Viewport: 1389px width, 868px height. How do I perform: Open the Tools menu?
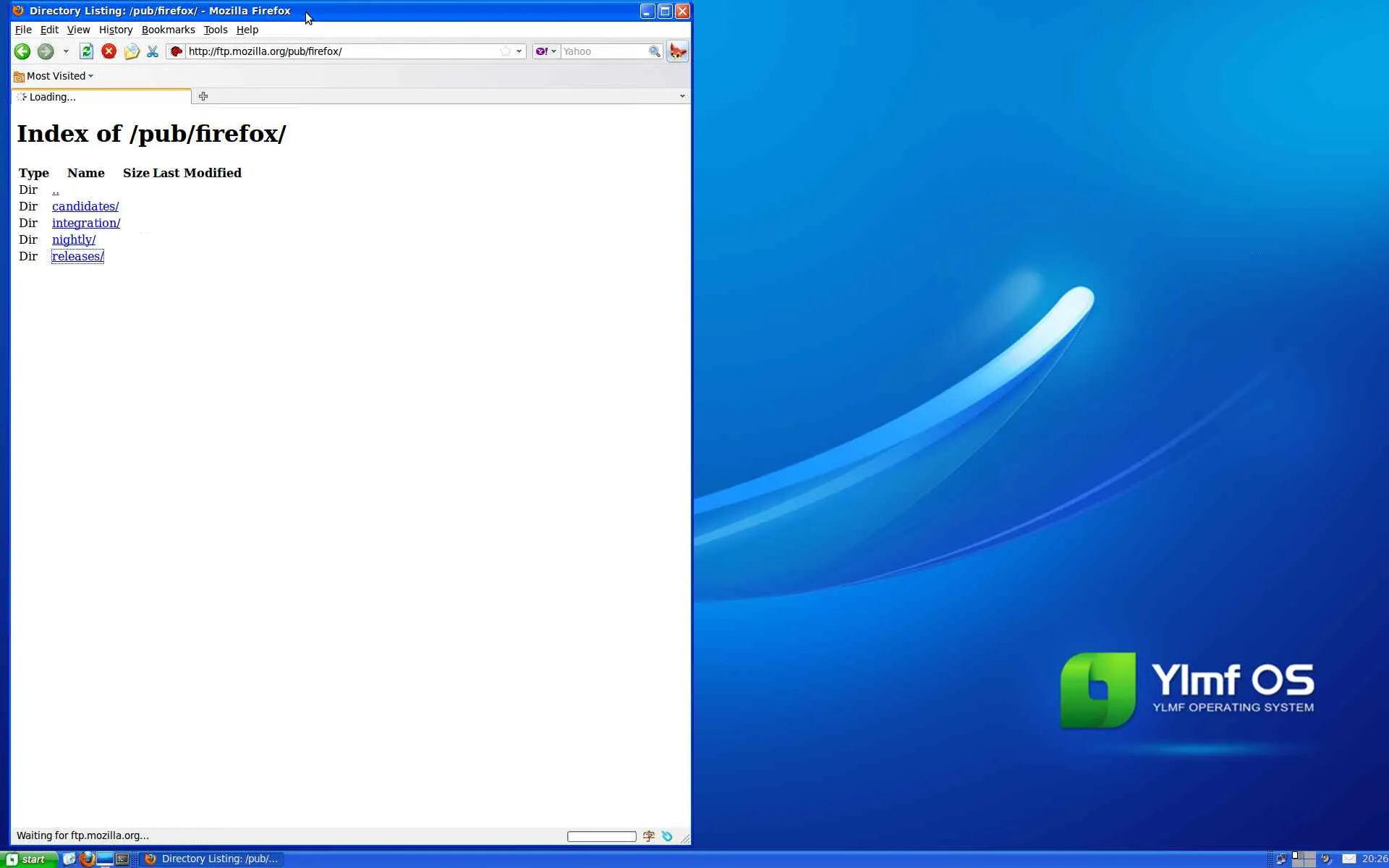pyautogui.click(x=215, y=30)
